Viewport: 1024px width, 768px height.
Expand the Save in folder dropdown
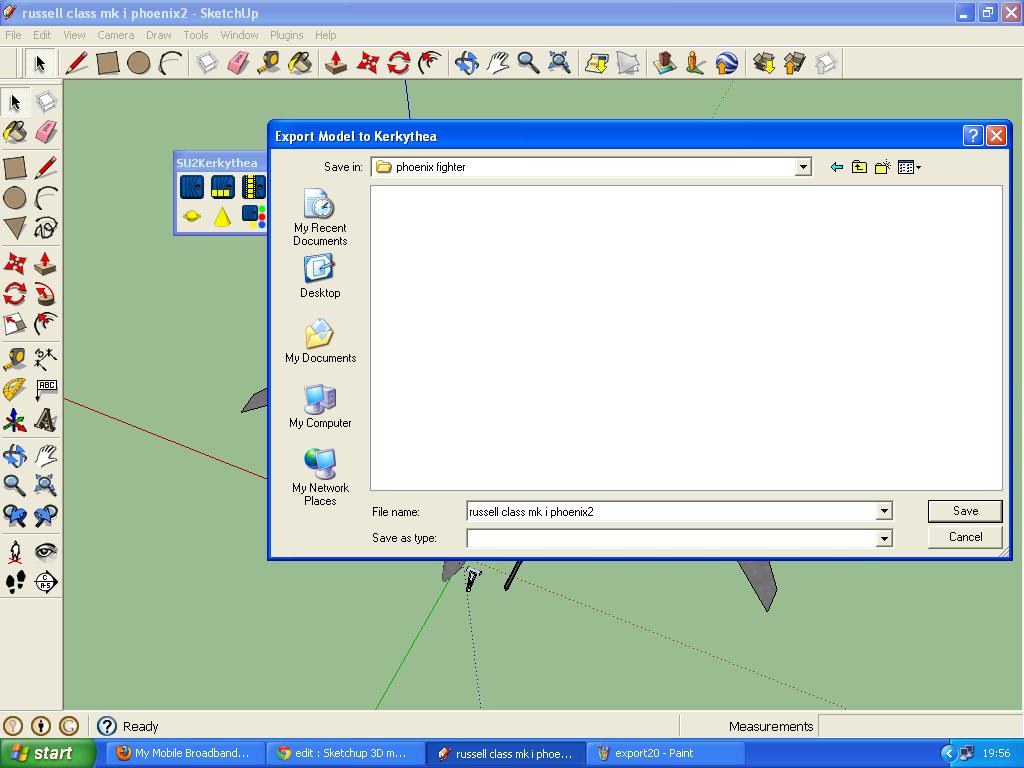coord(803,167)
